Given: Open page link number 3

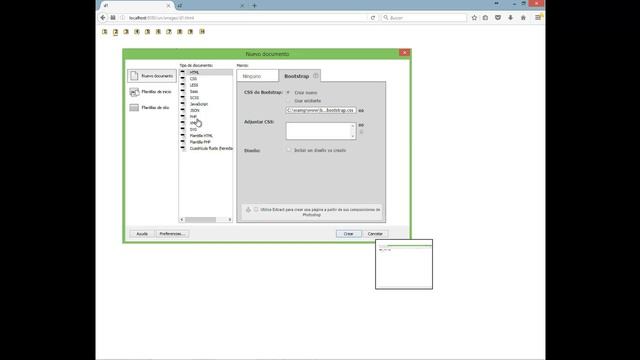Looking at the screenshot, I should (126, 31).
